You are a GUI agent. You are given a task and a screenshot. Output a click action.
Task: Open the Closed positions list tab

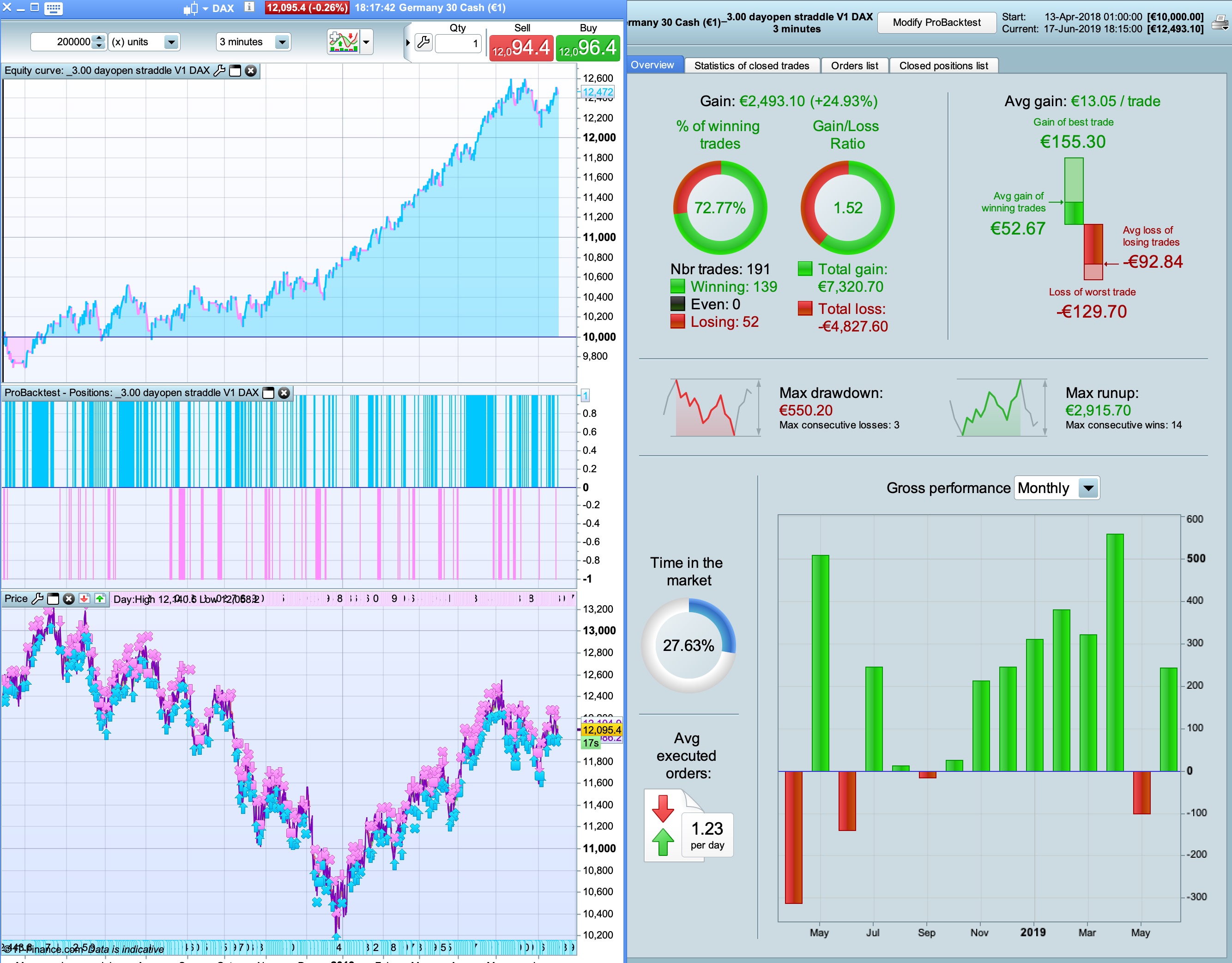pyautogui.click(x=943, y=66)
